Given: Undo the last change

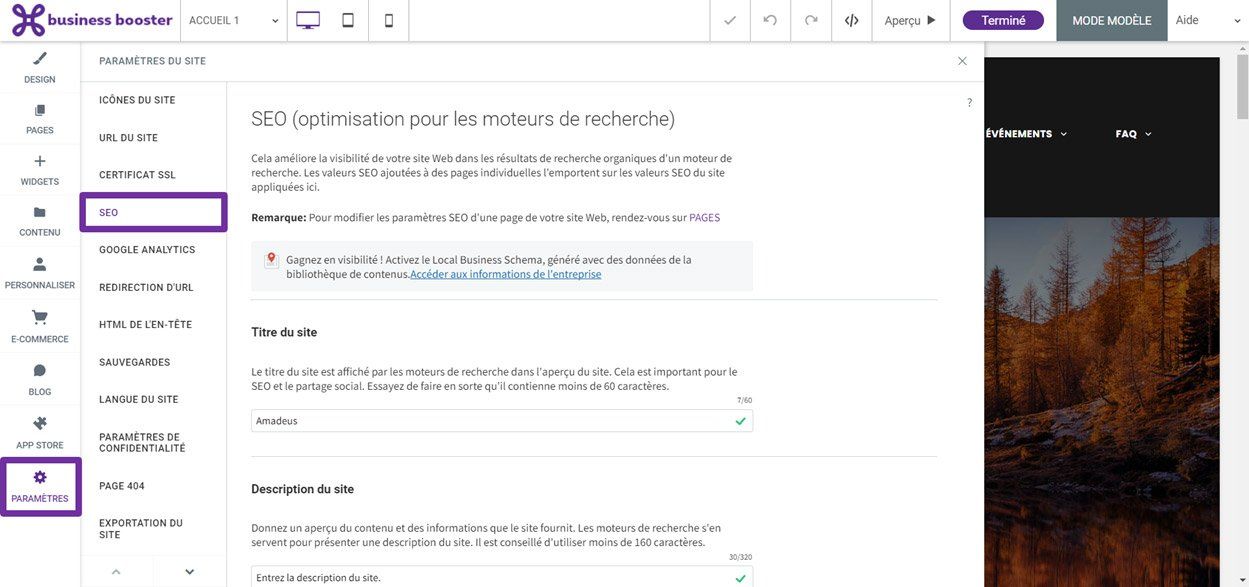Looking at the screenshot, I should pos(770,20).
